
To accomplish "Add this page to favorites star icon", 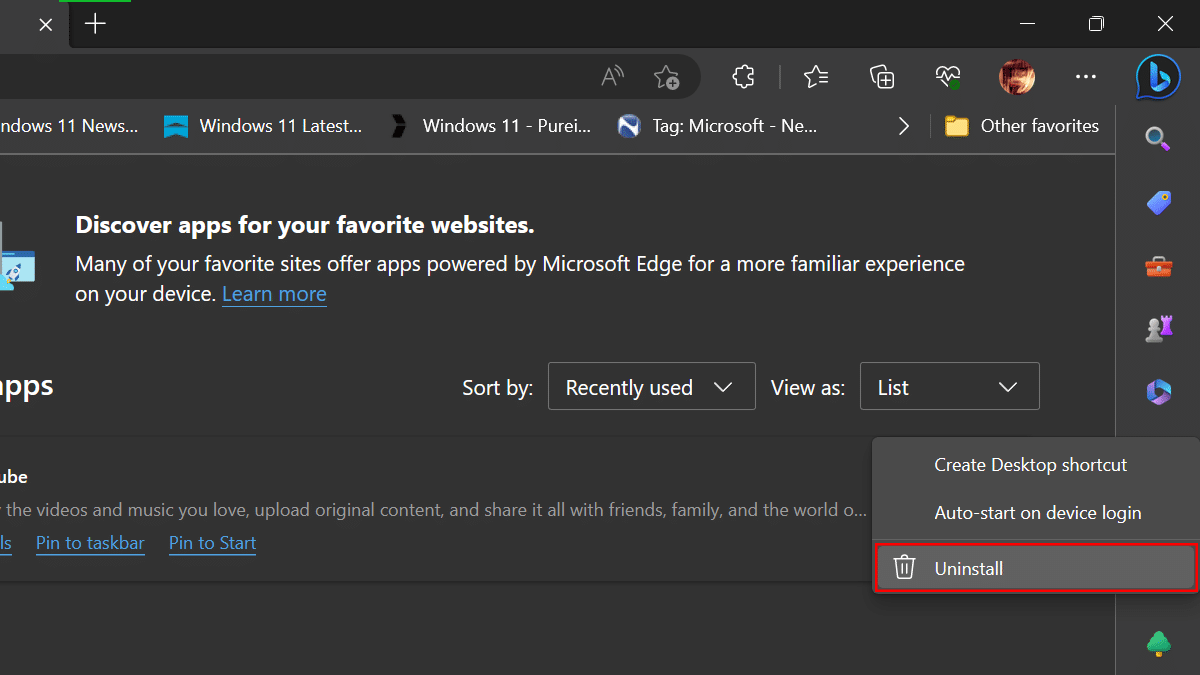I will tap(666, 77).
